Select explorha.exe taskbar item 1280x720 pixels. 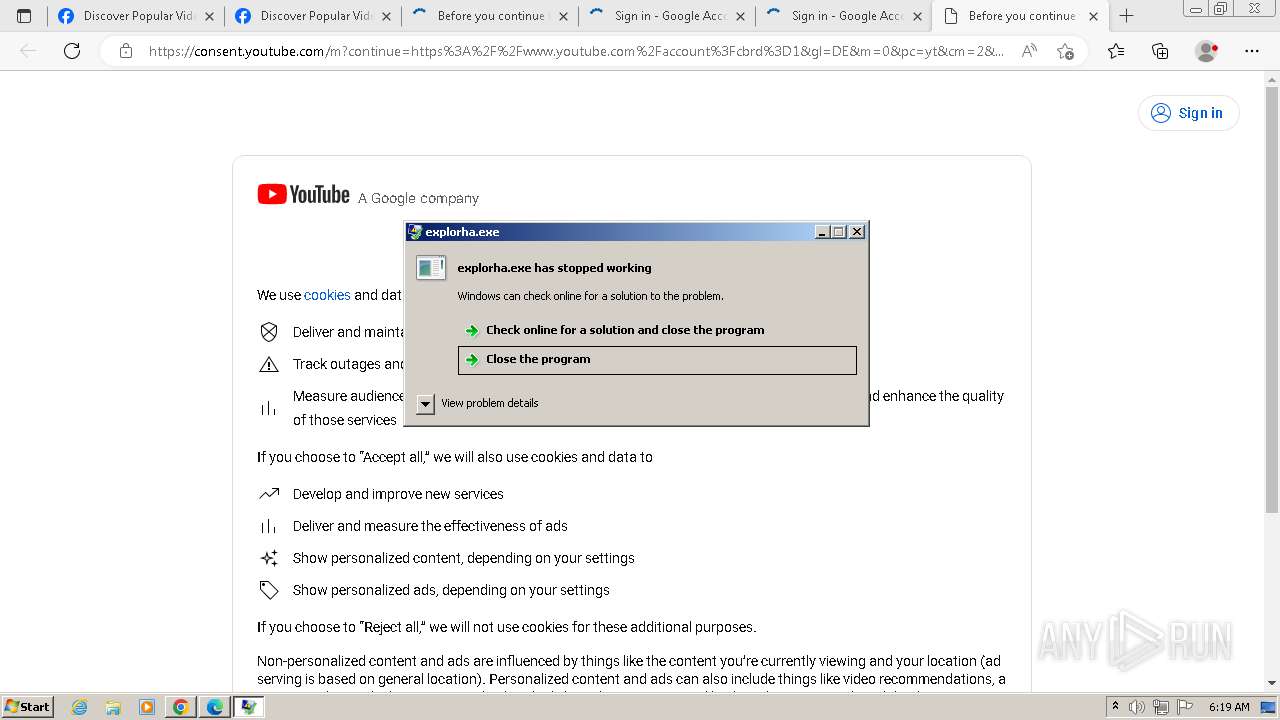tap(248, 707)
